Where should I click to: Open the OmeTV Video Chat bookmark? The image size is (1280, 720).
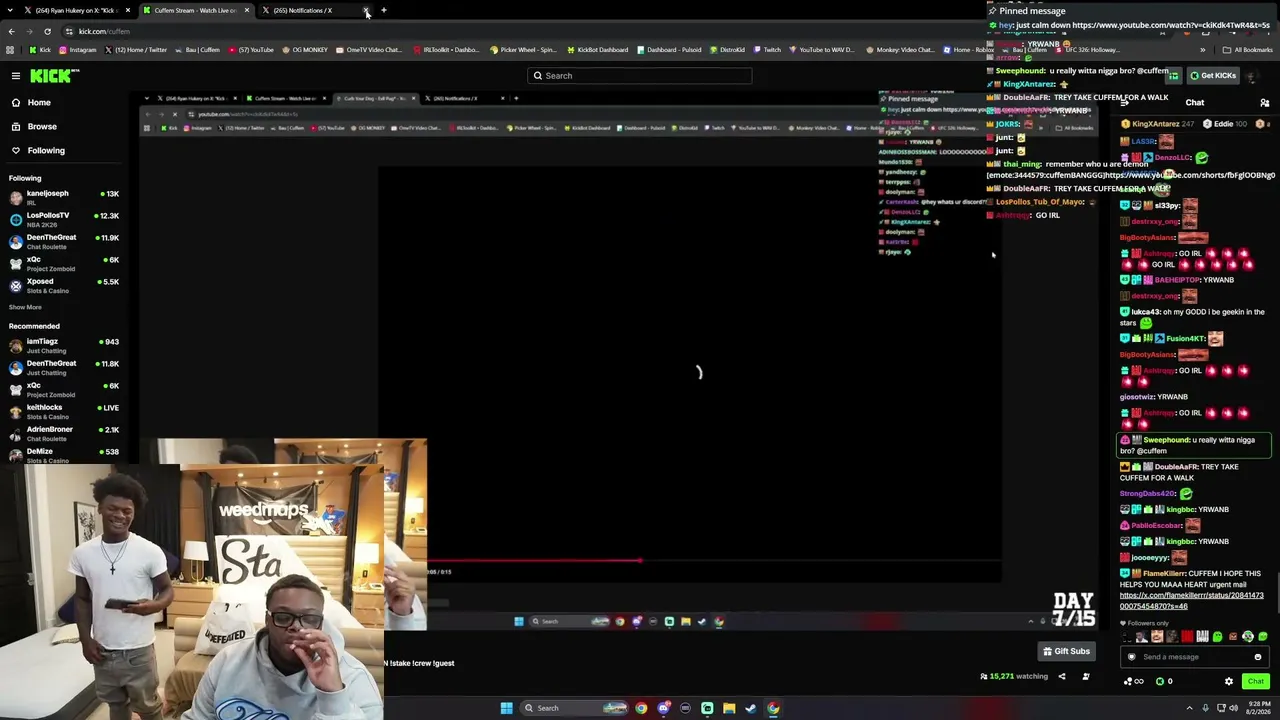click(369, 50)
